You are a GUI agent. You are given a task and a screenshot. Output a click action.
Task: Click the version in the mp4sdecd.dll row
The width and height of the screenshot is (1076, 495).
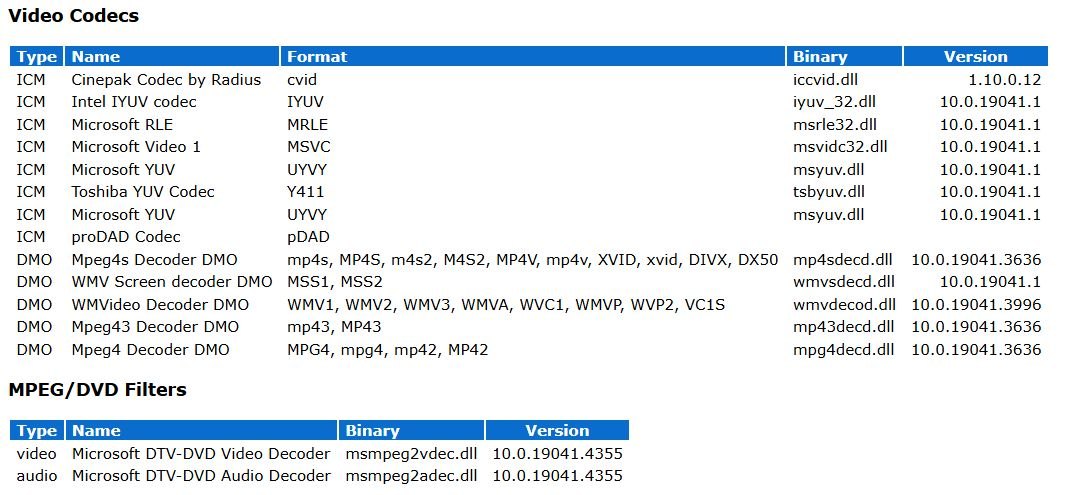976,260
